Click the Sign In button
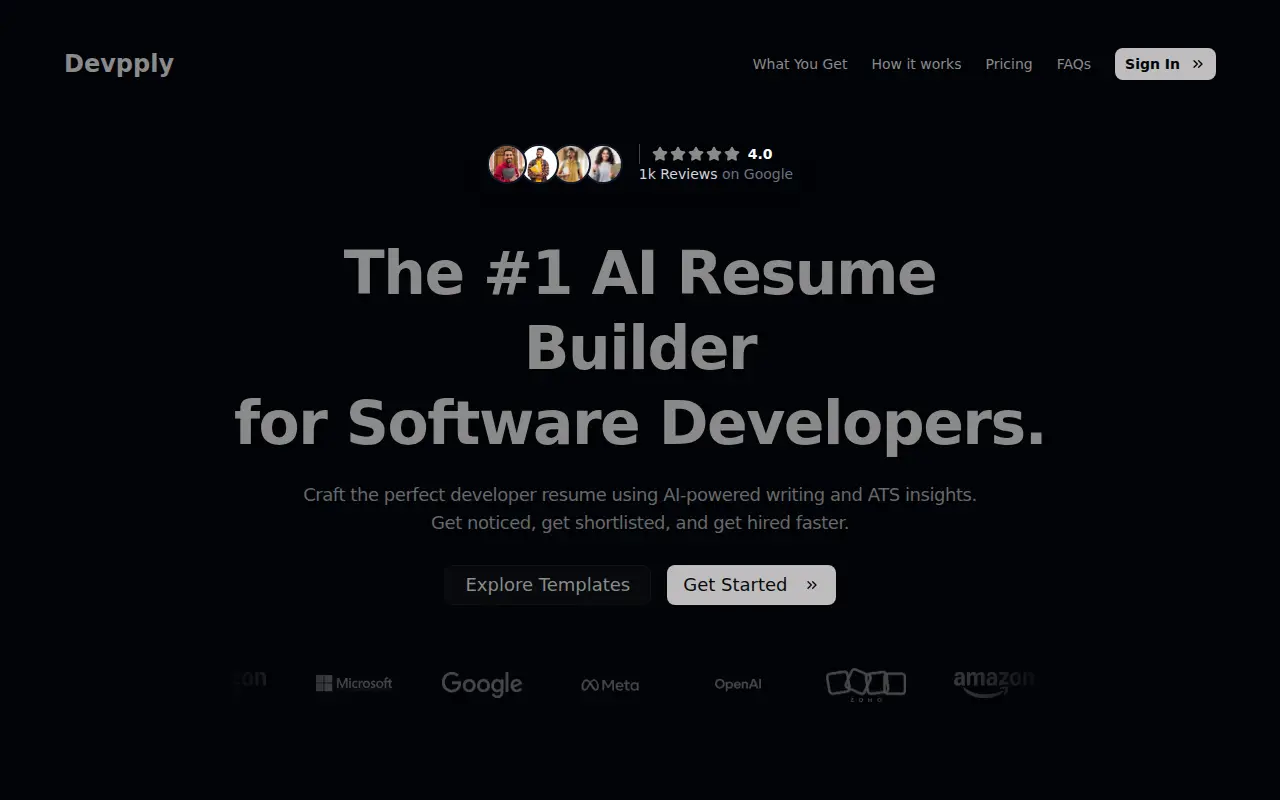 [1165, 64]
